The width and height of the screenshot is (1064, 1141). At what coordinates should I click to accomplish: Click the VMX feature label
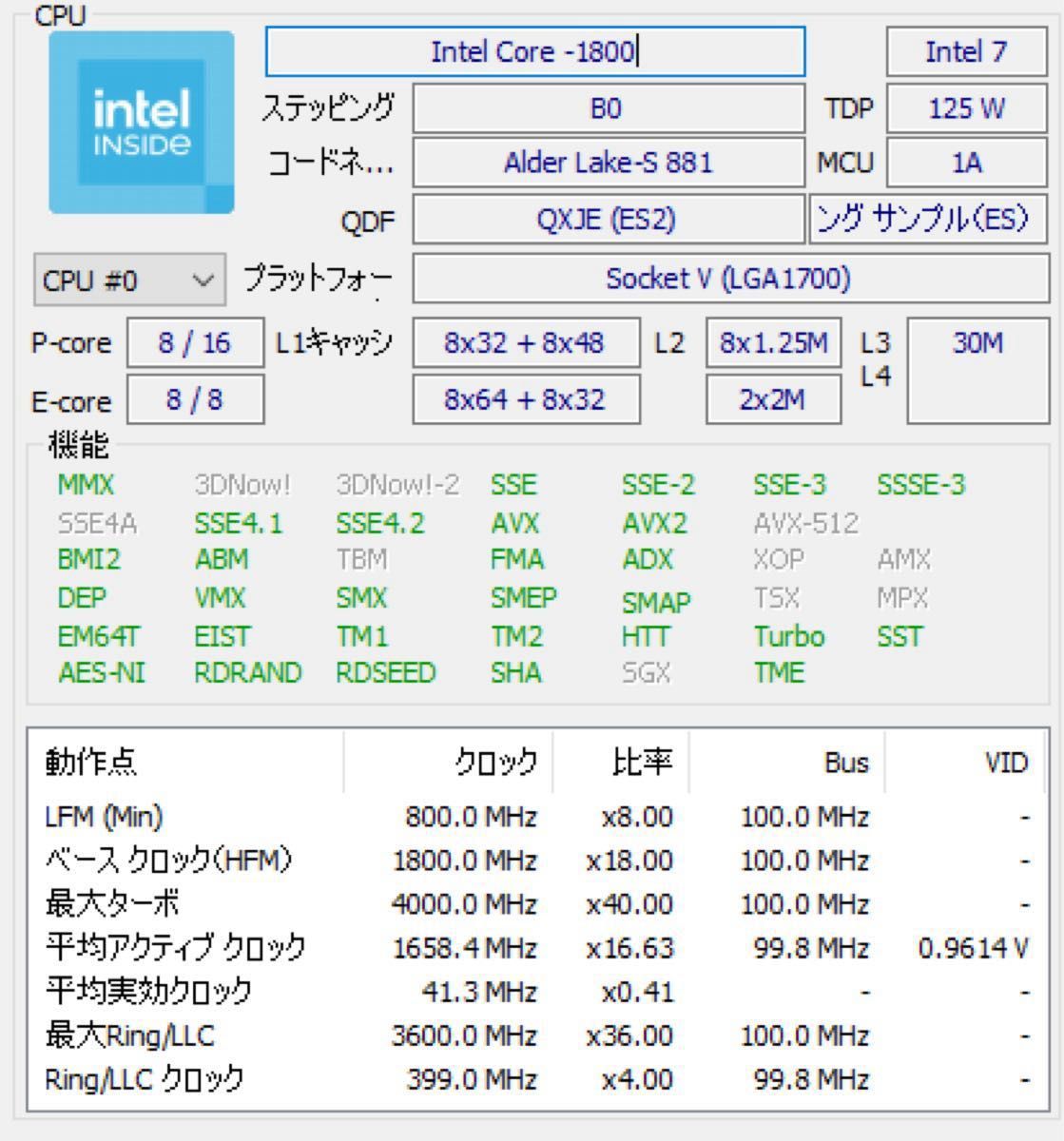point(220,598)
